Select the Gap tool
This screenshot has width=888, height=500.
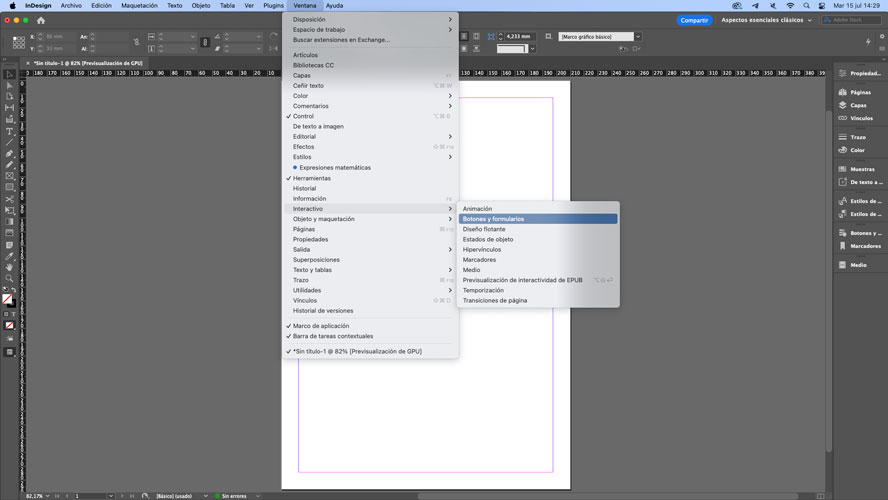pyautogui.click(x=9, y=108)
